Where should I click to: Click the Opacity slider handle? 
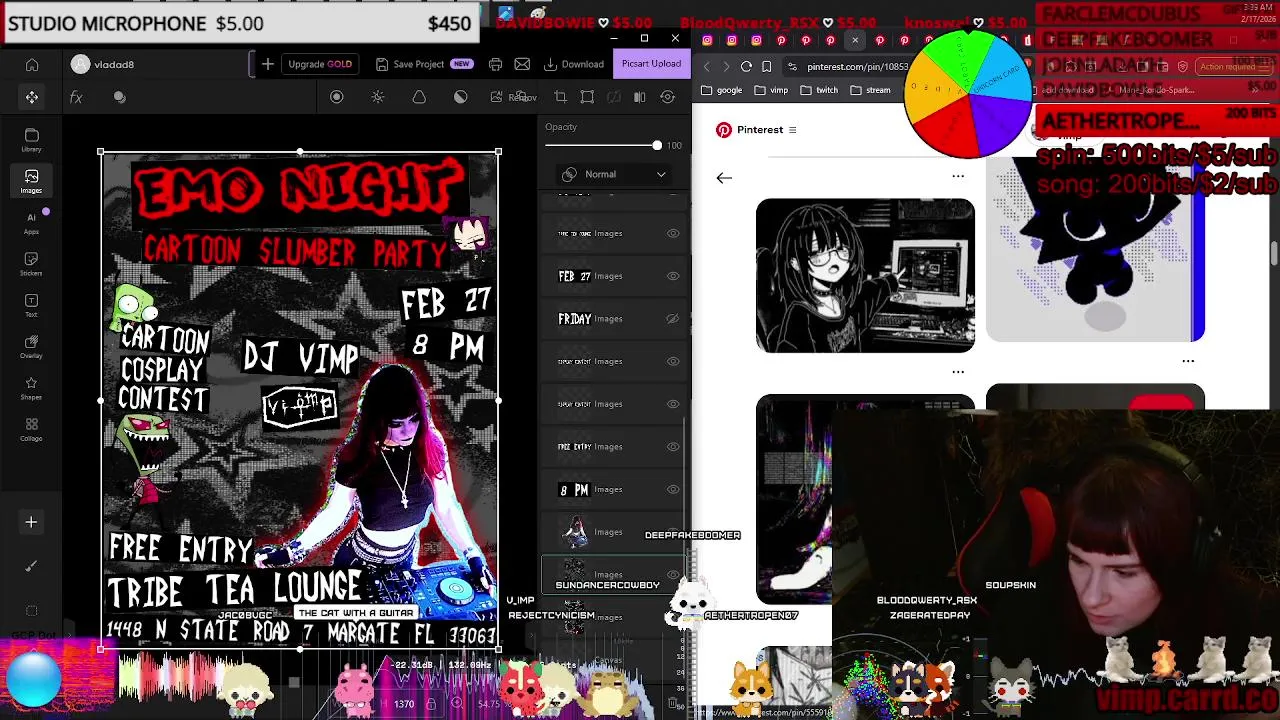pyautogui.click(x=657, y=146)
